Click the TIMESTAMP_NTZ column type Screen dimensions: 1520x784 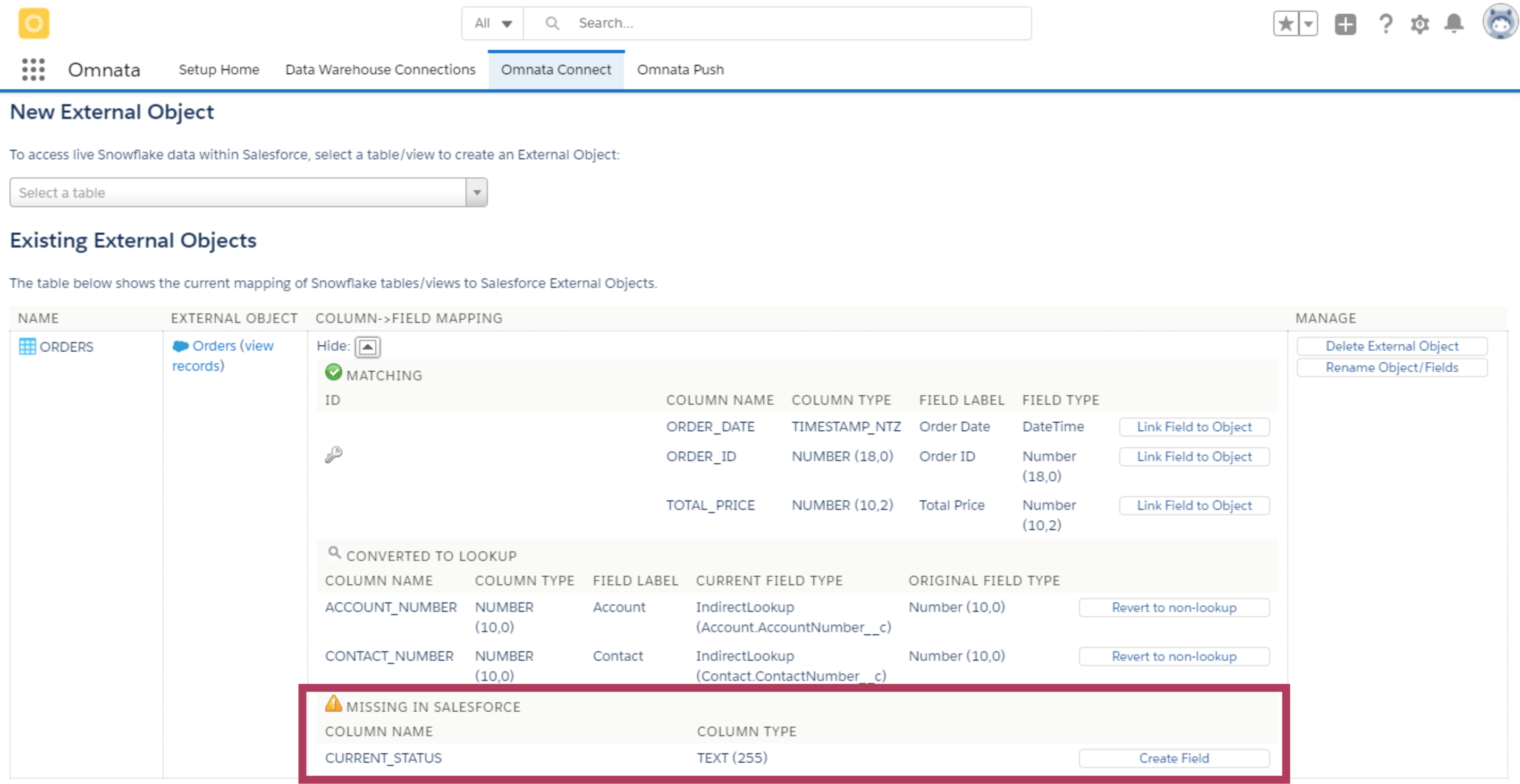846,427
